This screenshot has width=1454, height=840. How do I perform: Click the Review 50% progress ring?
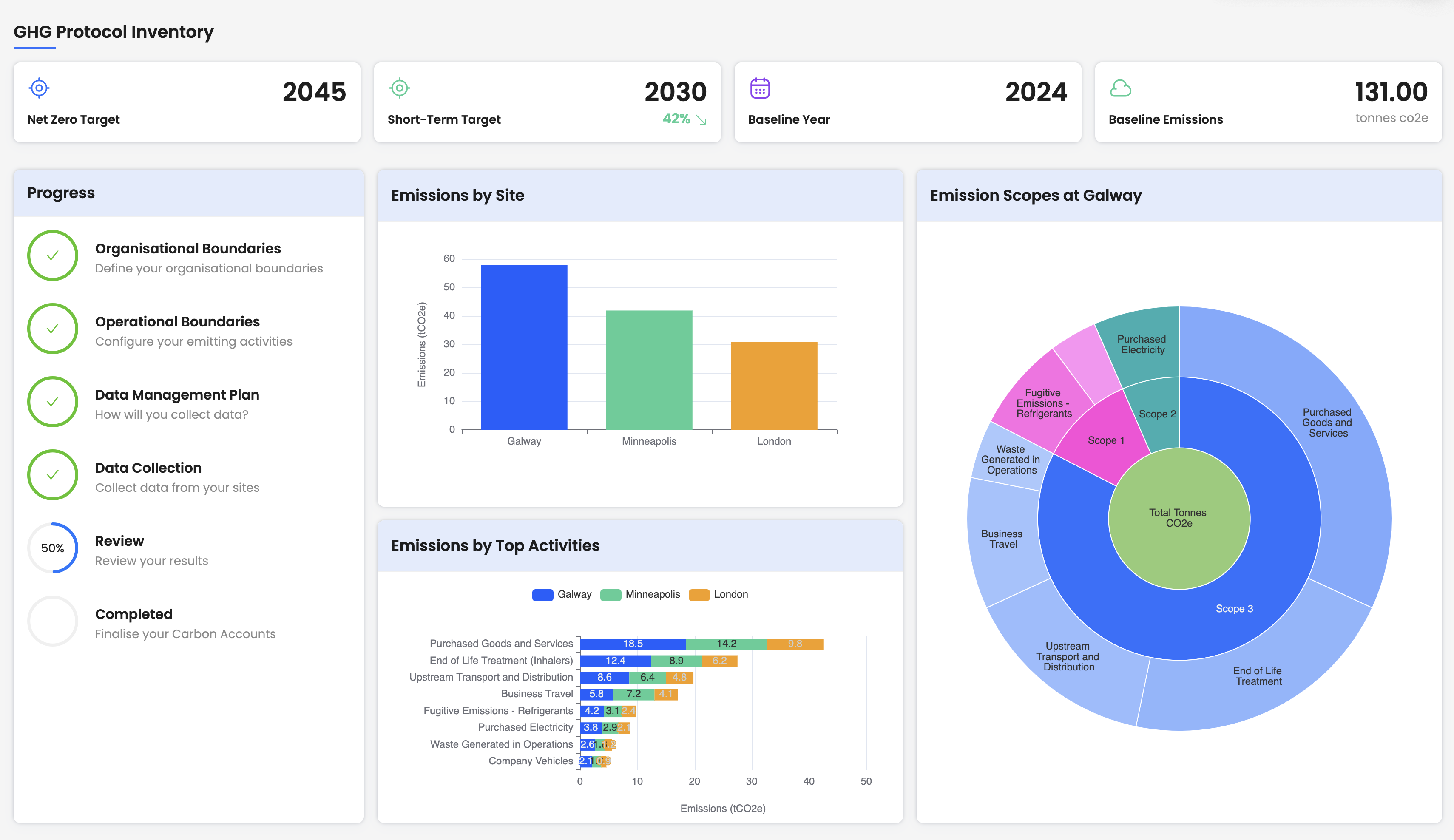click(53, 548)
